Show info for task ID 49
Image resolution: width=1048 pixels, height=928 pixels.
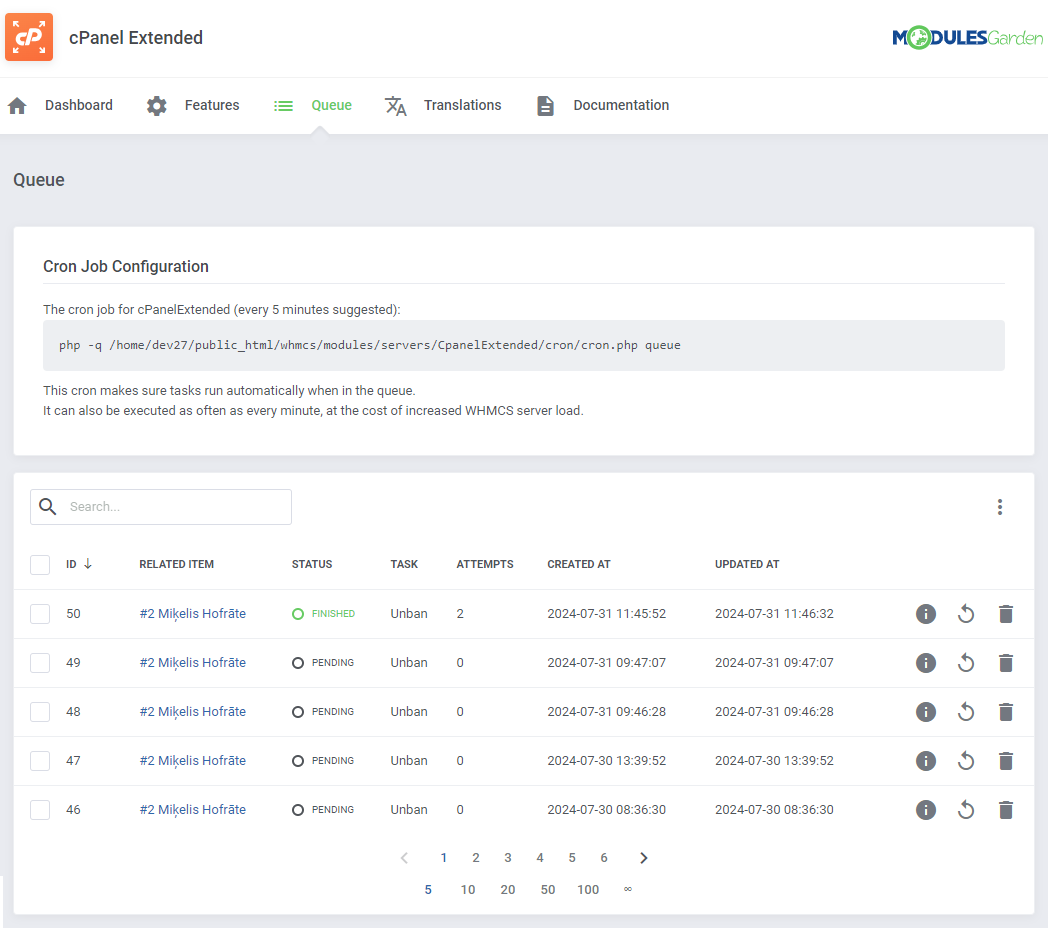(x=926, y=663)
